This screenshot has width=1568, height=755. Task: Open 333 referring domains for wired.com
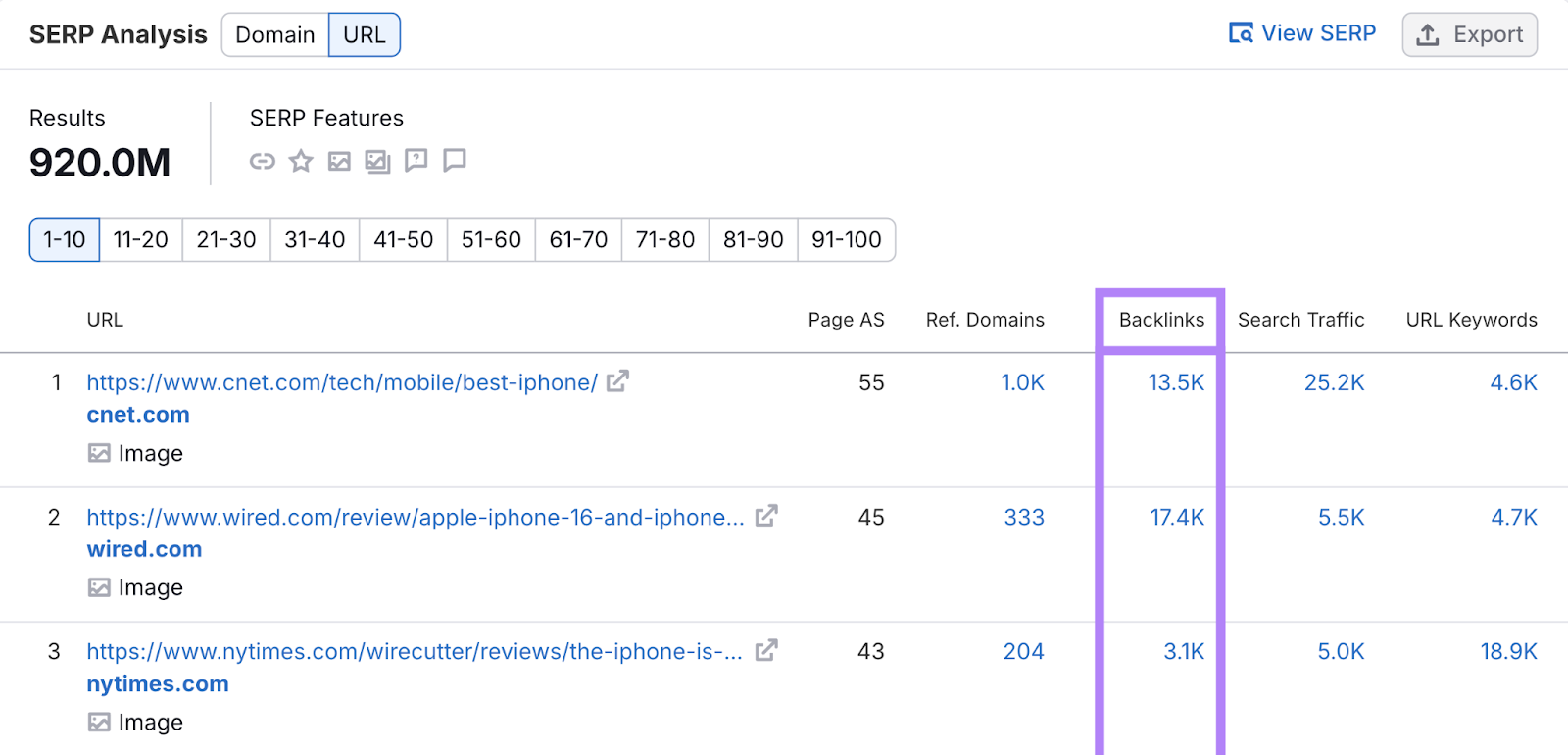[x=1024, y=517]
